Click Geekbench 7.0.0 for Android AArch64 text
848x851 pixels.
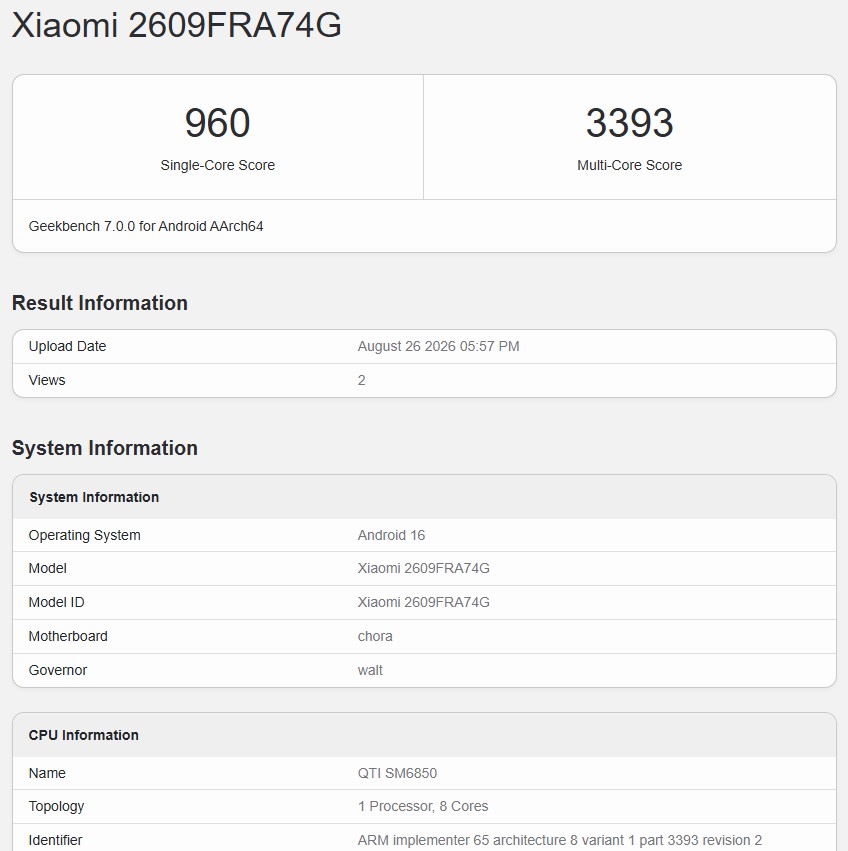click(146, 226)
